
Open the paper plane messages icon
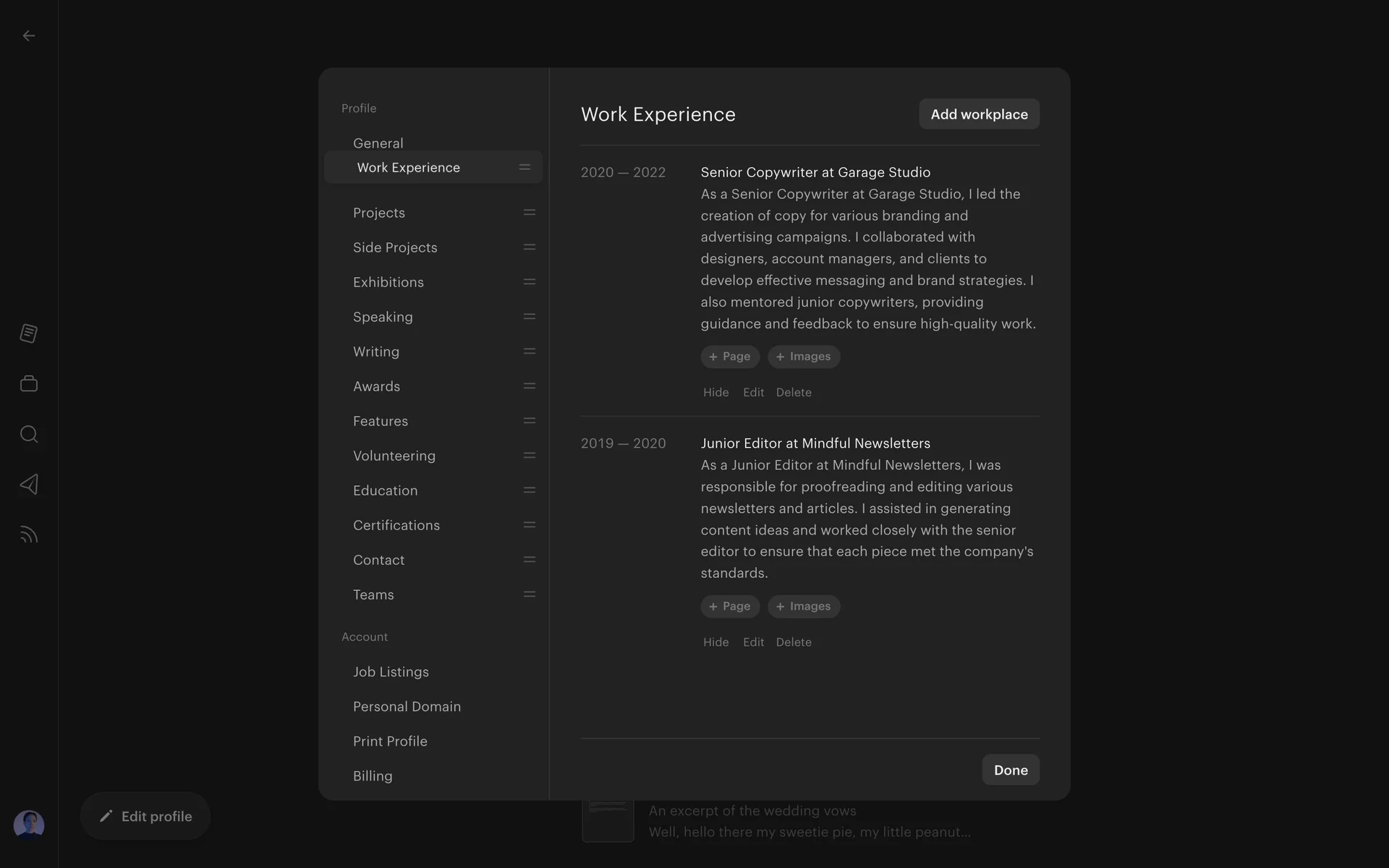click(29, 484)
